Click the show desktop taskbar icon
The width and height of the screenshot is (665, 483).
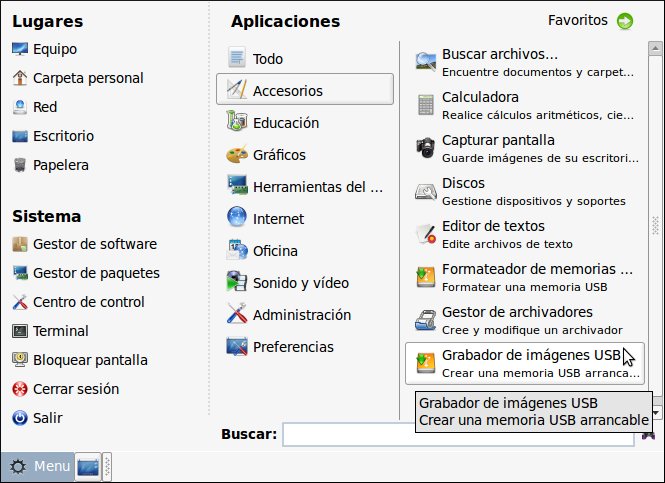[87, 467]
